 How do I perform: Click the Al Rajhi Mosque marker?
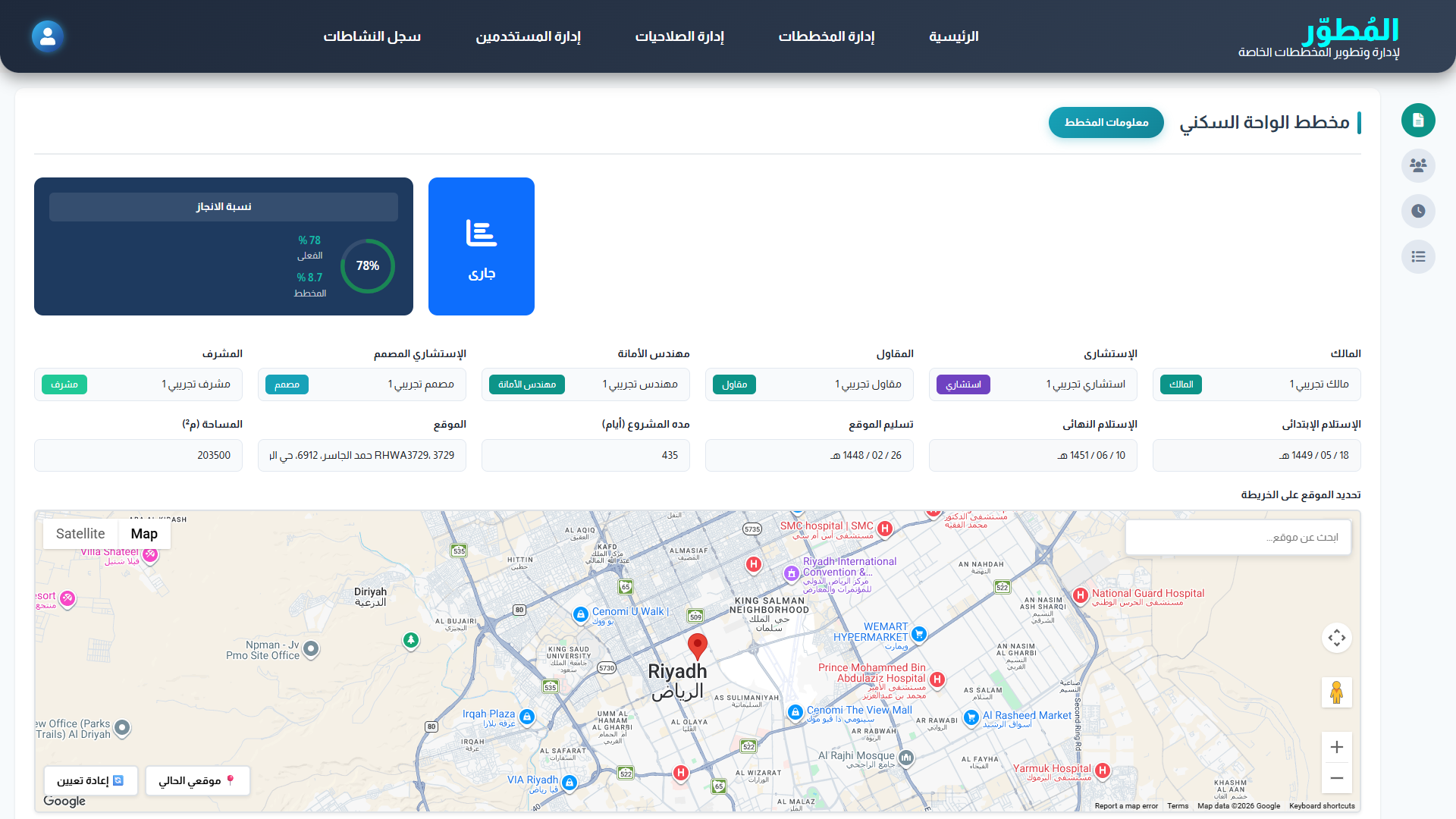tap(906, 757)
